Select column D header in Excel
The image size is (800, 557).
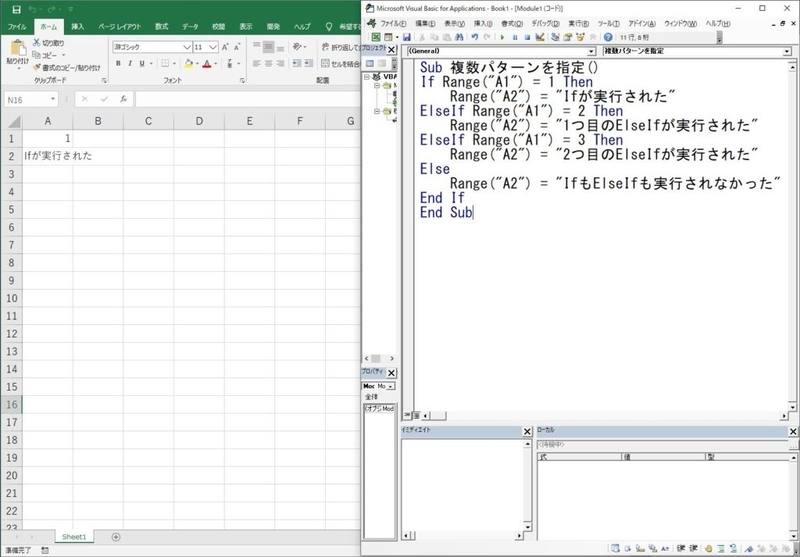click(x=199, y=121)
